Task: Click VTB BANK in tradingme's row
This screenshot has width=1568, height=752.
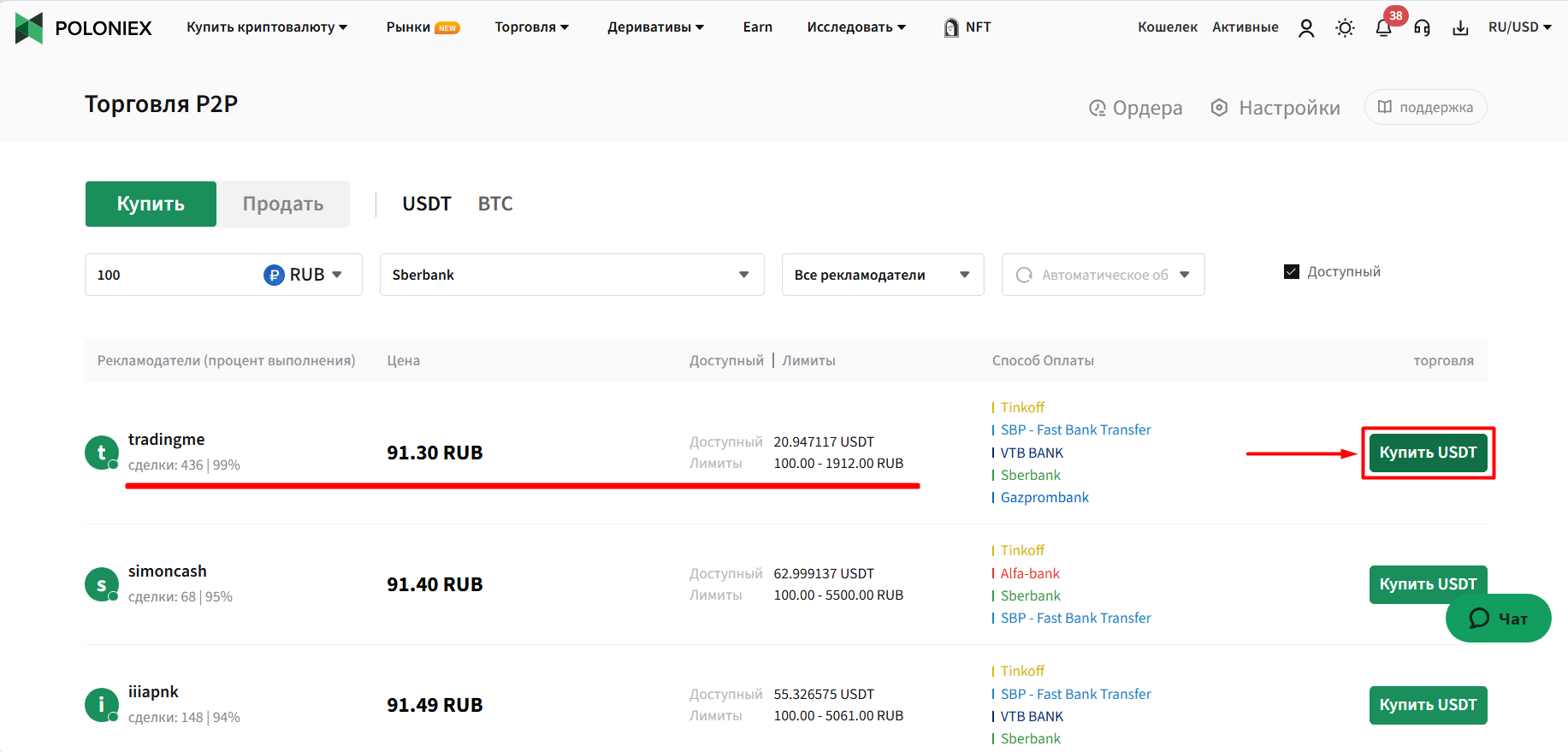Action: point(1032,453)
